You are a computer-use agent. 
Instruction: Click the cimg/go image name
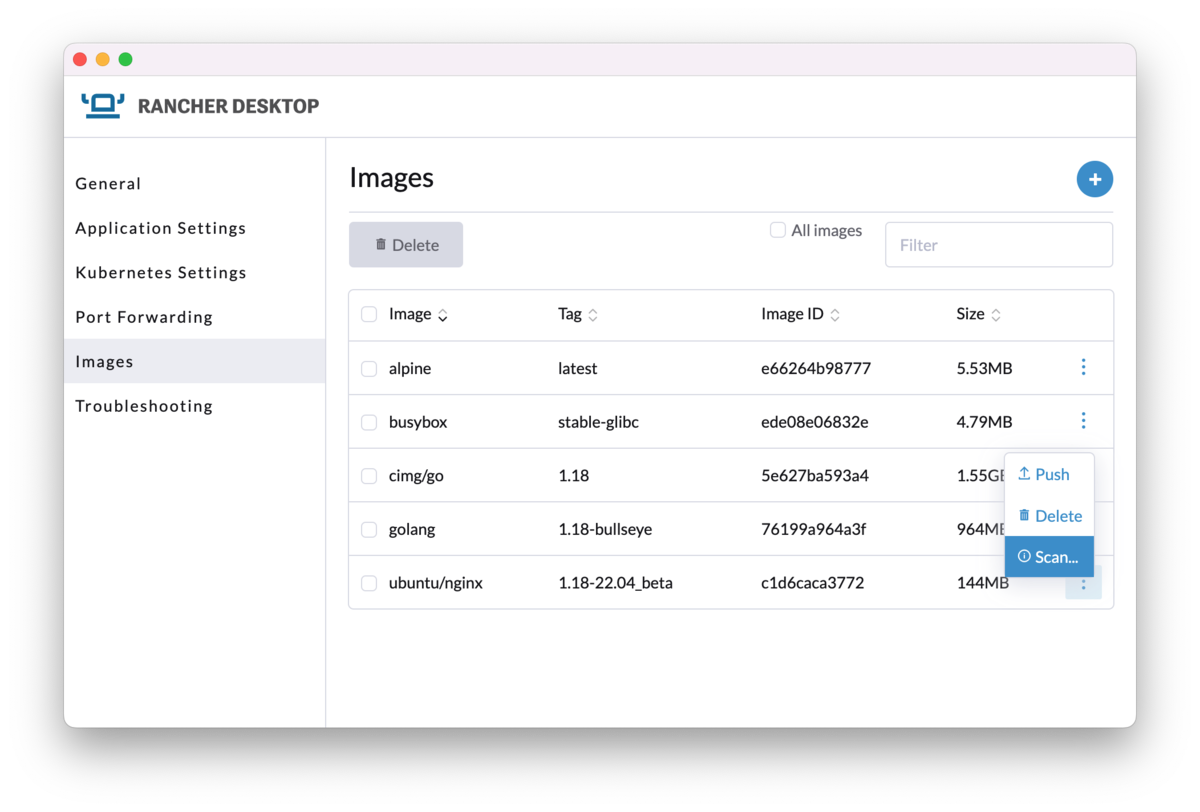pyautogui.click(x=416, y=476)
